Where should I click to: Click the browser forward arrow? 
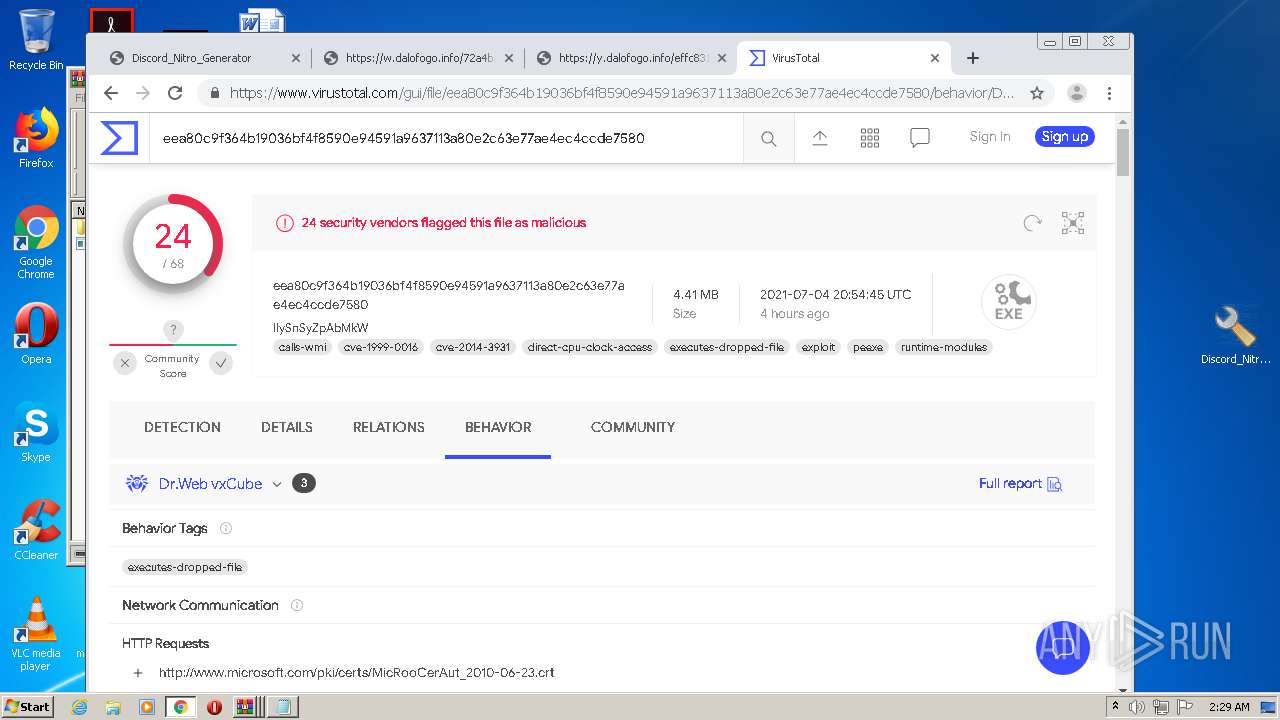pos(143,93)
